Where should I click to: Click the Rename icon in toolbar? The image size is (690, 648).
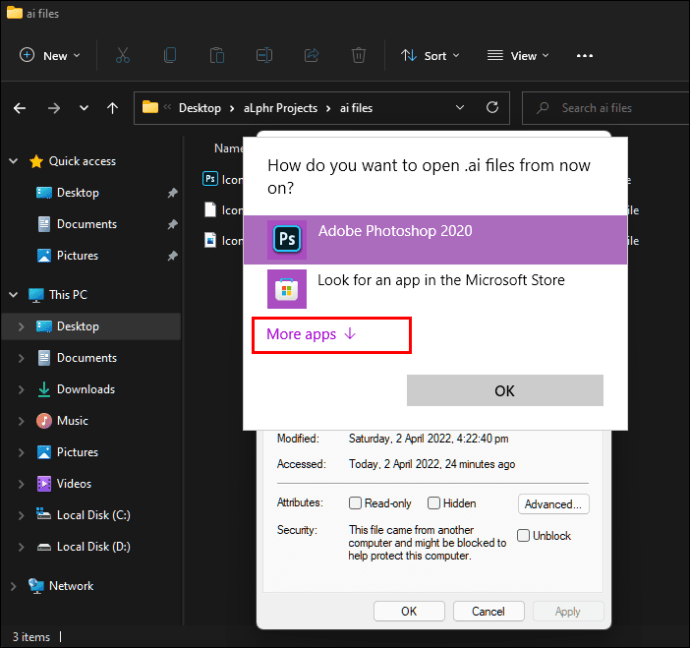(264, 55)
